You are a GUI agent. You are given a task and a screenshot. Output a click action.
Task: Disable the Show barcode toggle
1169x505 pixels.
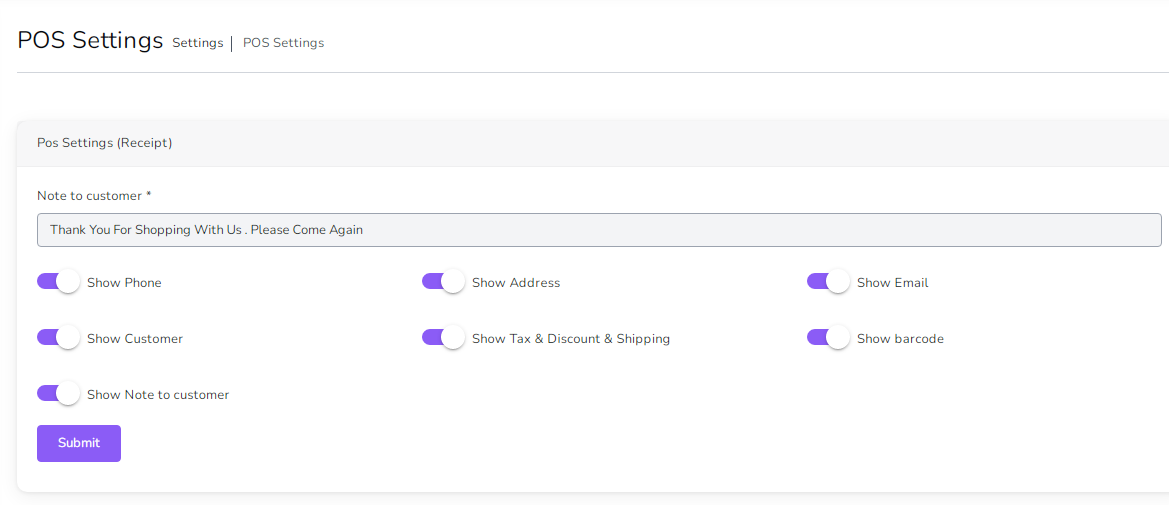828,338
